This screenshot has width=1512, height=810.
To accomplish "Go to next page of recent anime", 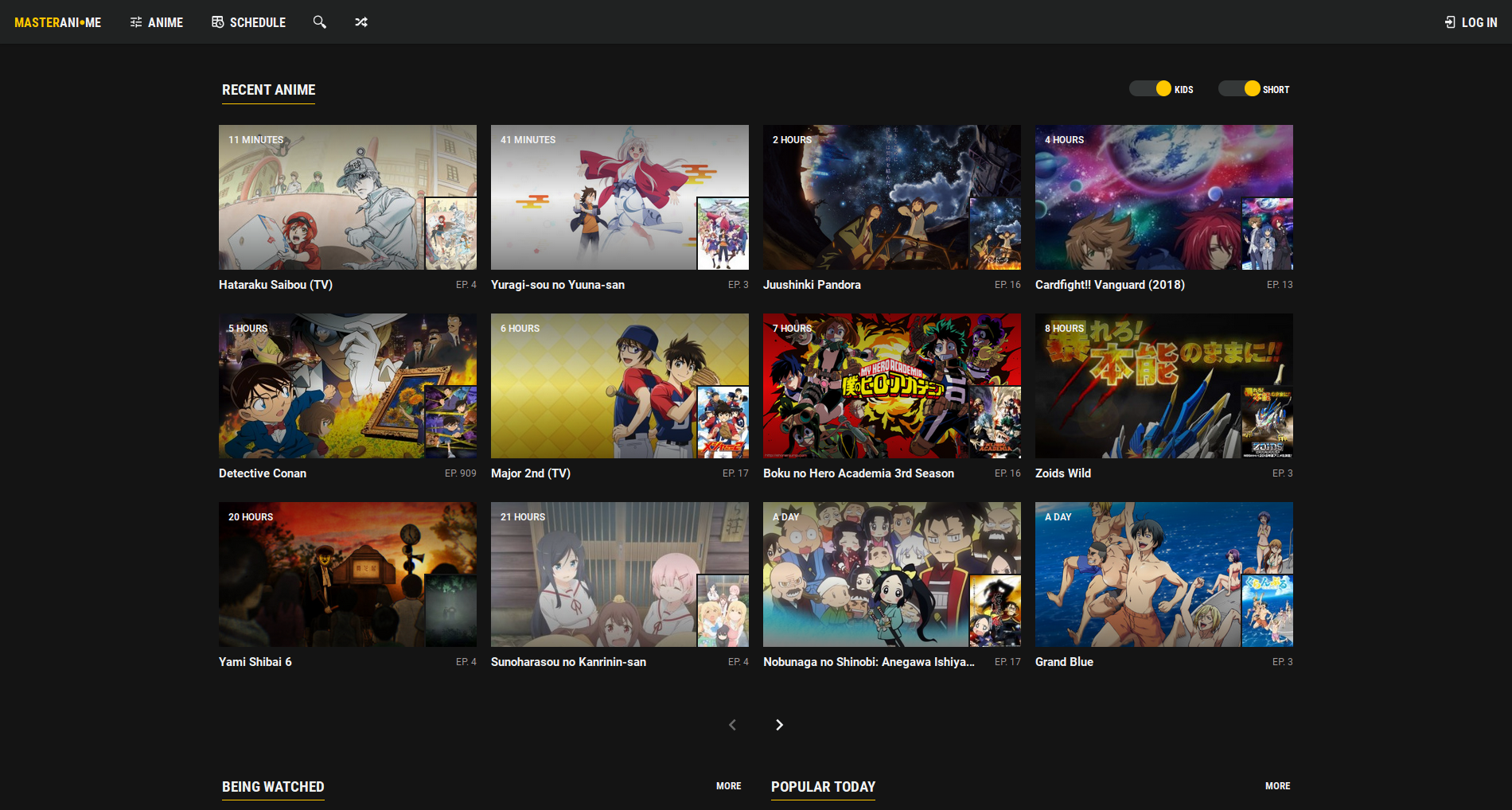I will 779,725.
